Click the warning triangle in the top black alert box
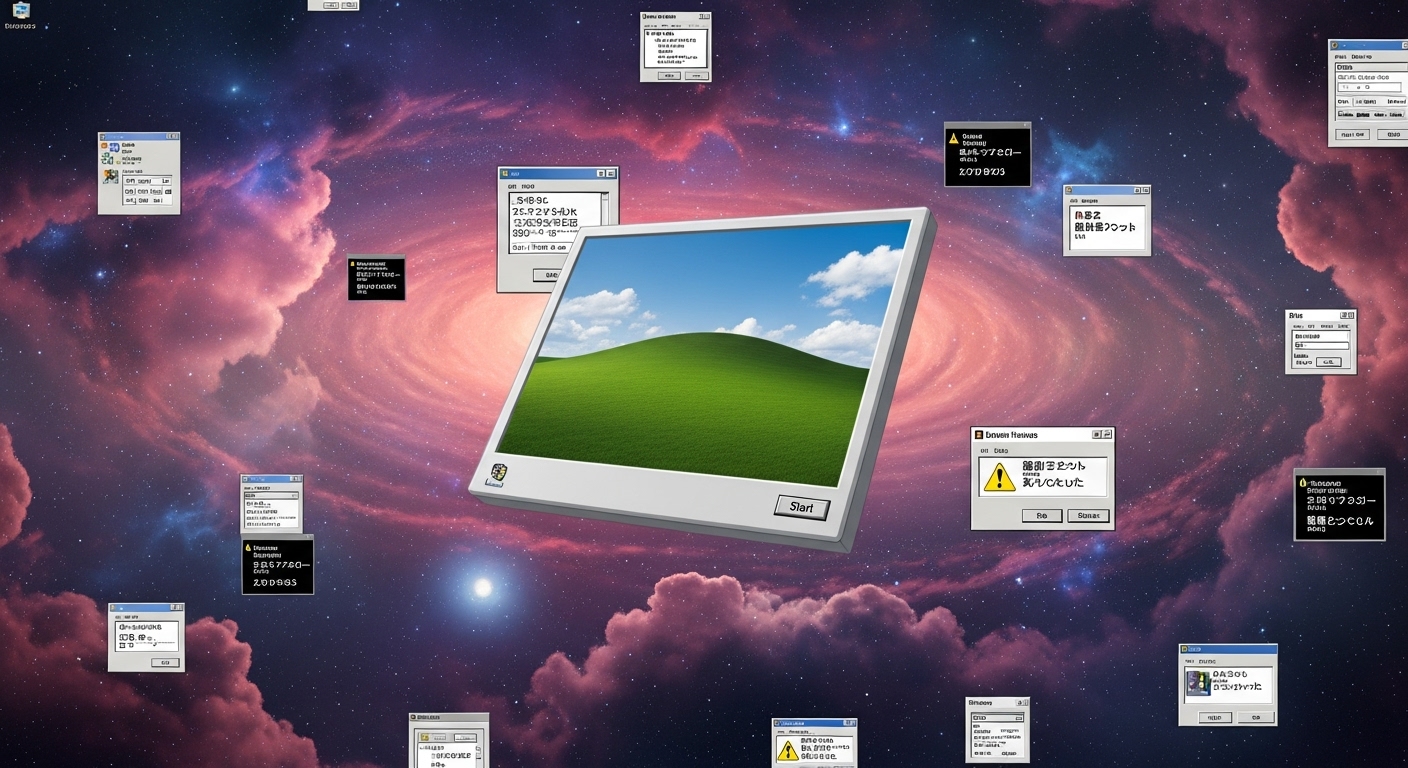The image size is (1408, 768). (x=954, y=139)
